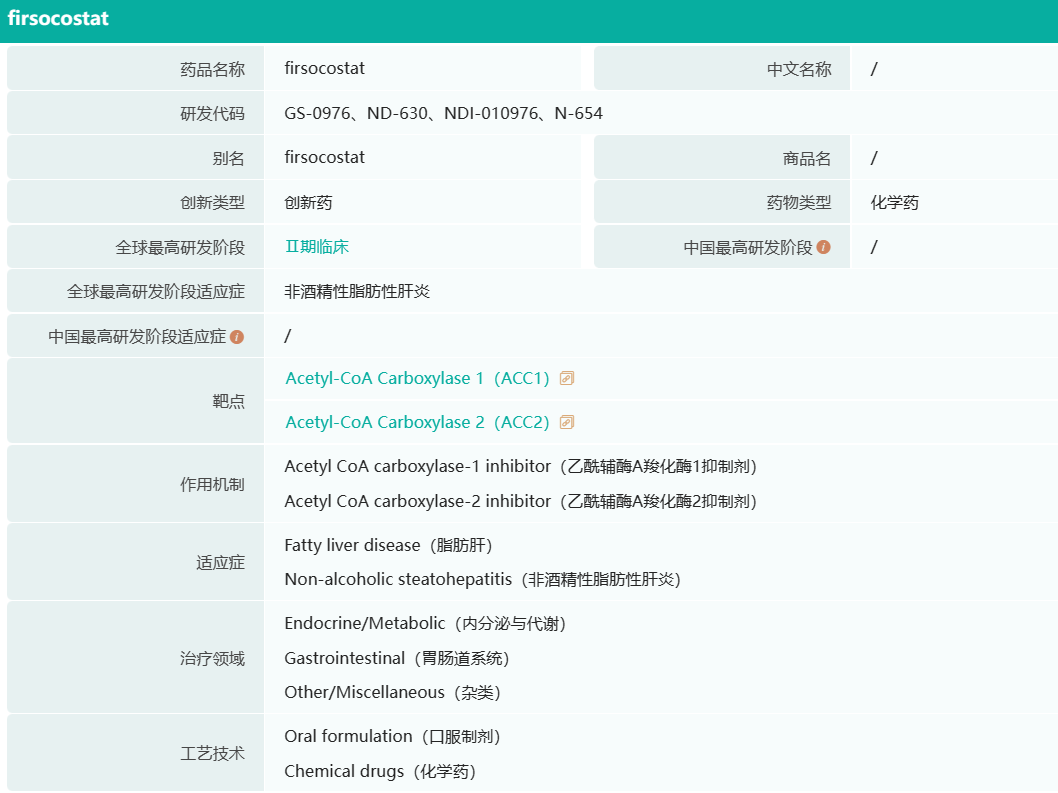Click the note icon next to ACC1

(x=567, y=378)
